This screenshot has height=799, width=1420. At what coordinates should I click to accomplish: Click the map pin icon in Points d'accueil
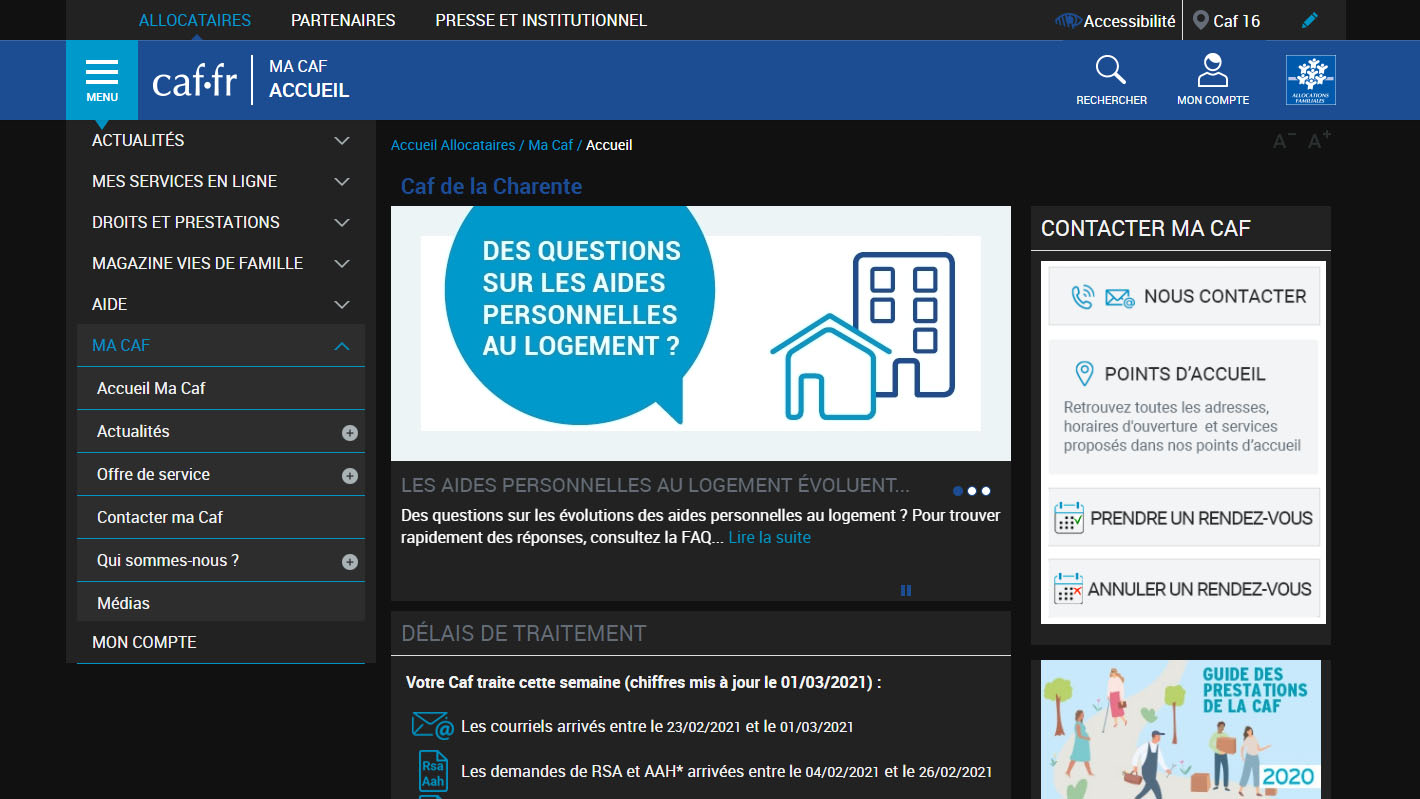[x=1084, y=374]
